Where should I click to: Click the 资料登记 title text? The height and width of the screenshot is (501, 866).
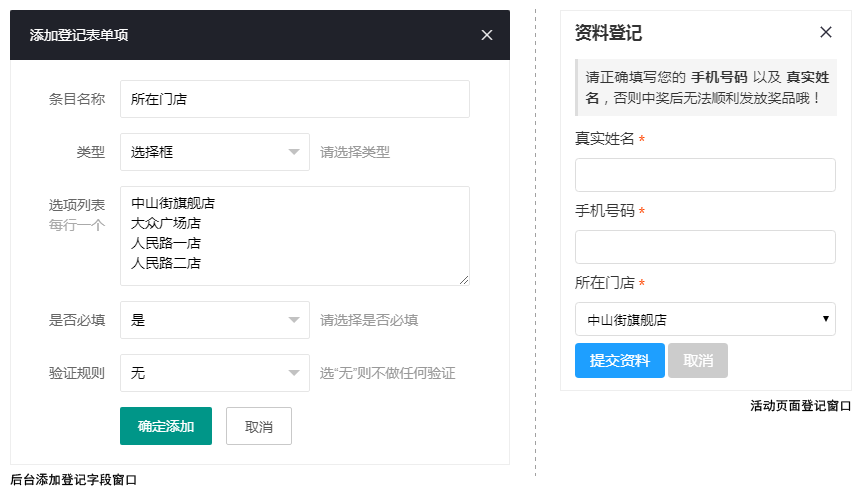[608, 33]
